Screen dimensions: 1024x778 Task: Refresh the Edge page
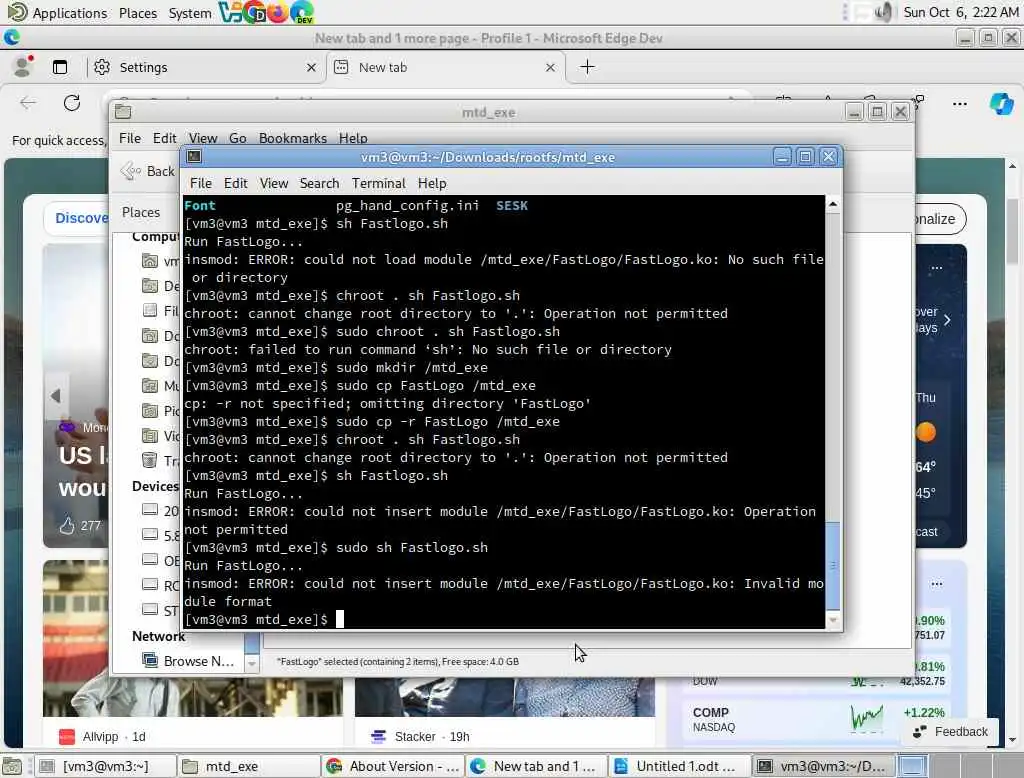tap(72, 103)
